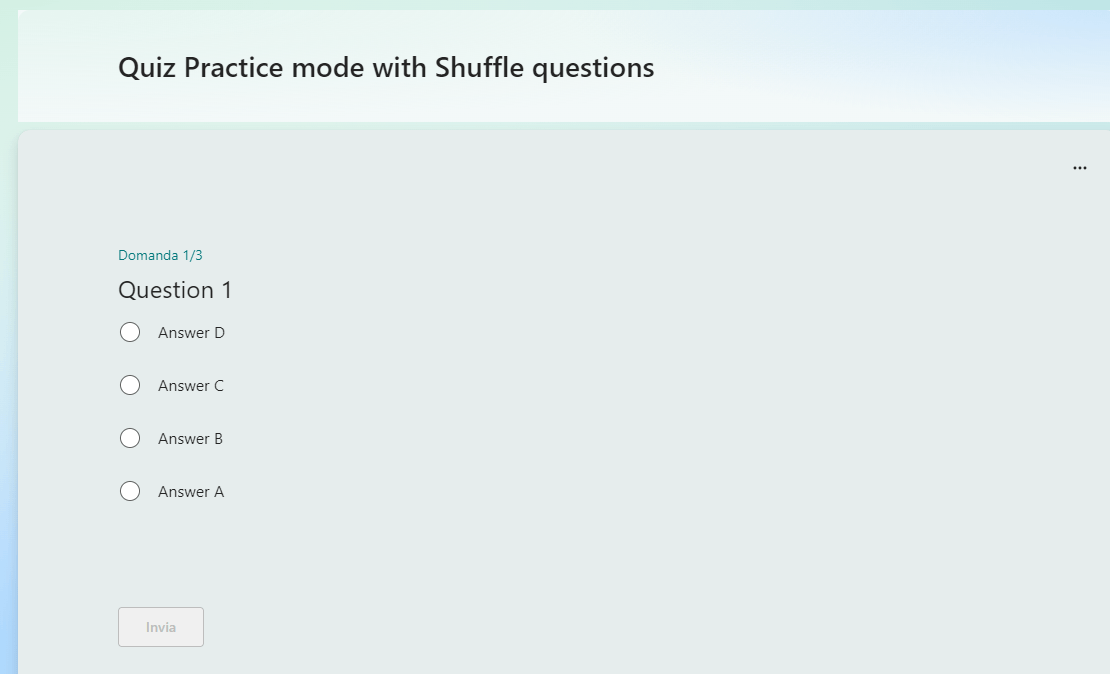Submit with the Invia button
The image size is (1110, 674).
[x=161, y=627]
